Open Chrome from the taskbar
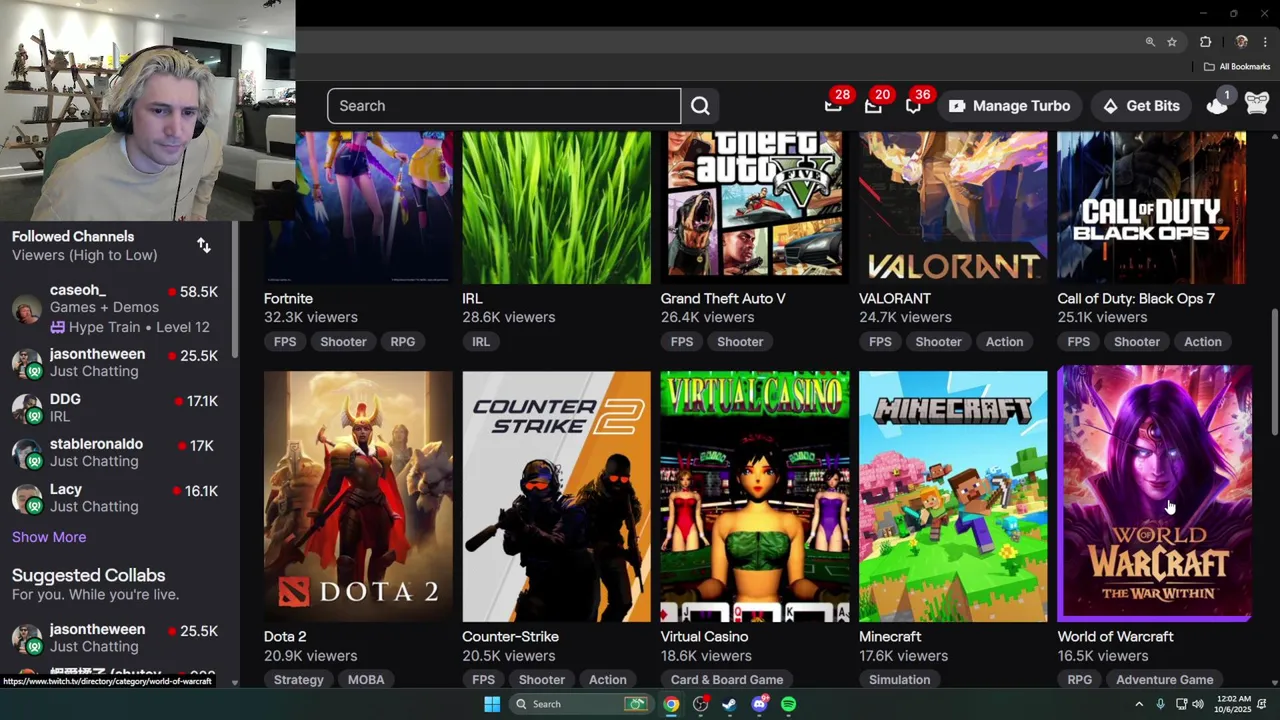Viewport: 1280px width, 720px height. [x=671, y=704]
